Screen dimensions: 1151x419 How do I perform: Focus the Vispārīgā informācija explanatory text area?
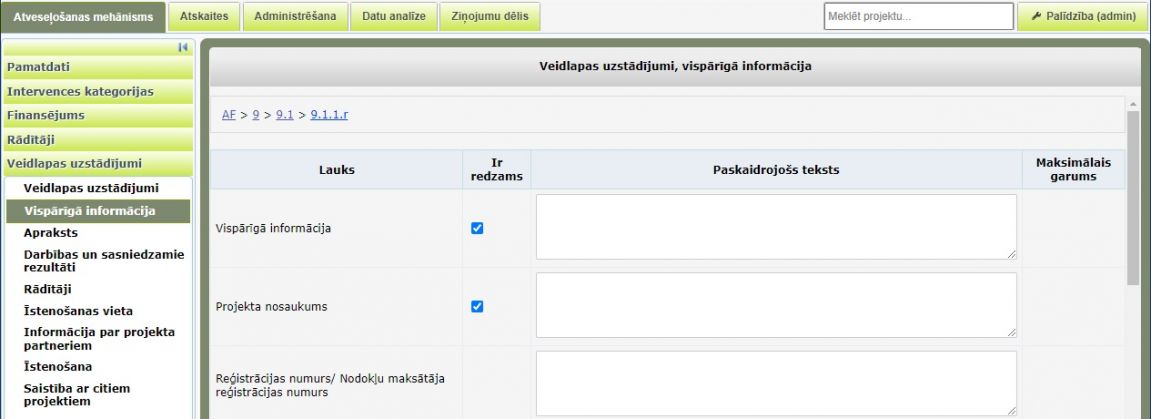pyautogui.click(x=776, y=227)
